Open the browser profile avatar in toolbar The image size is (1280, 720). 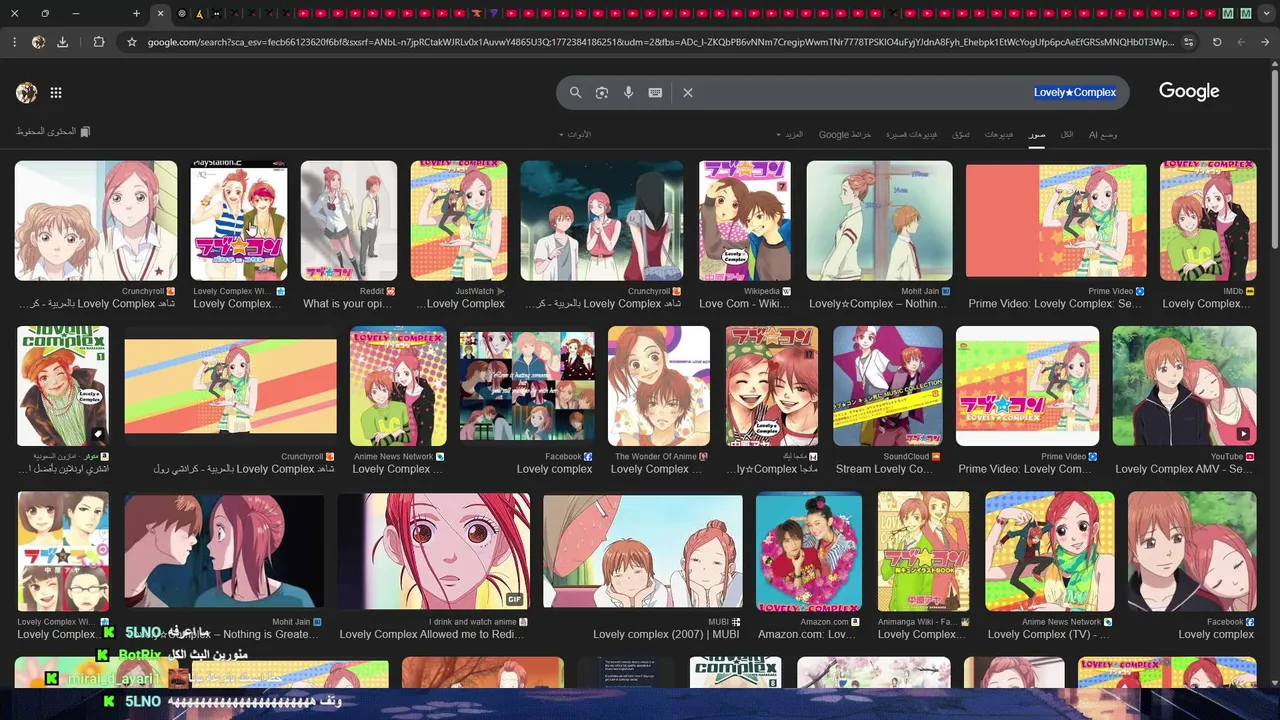pos(38,42)
